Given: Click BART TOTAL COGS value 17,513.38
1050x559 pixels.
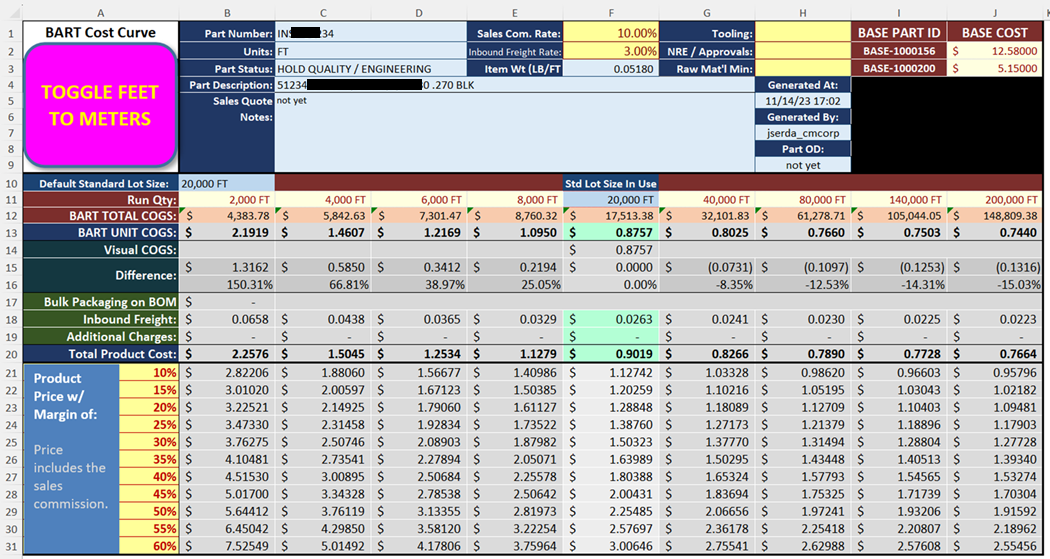Looking at the screenshot, I should pyautogui.click(x=611, y=216).
